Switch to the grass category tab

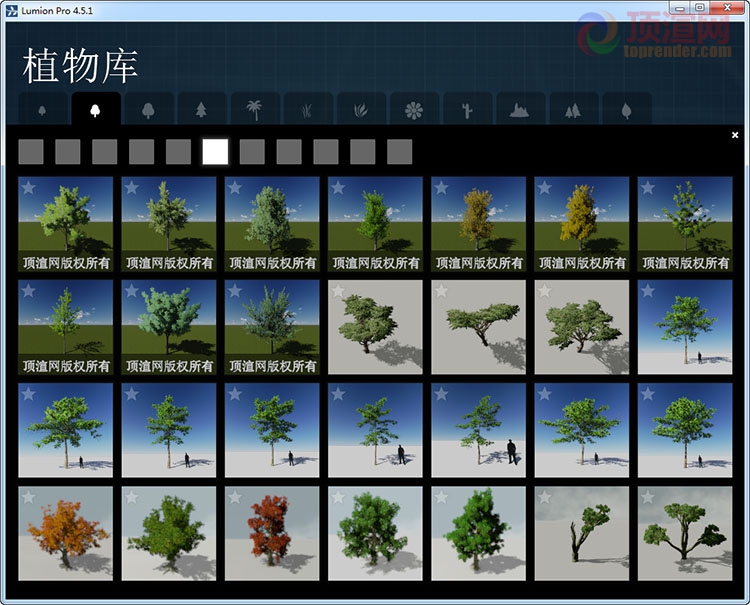(x=308, y=110)
